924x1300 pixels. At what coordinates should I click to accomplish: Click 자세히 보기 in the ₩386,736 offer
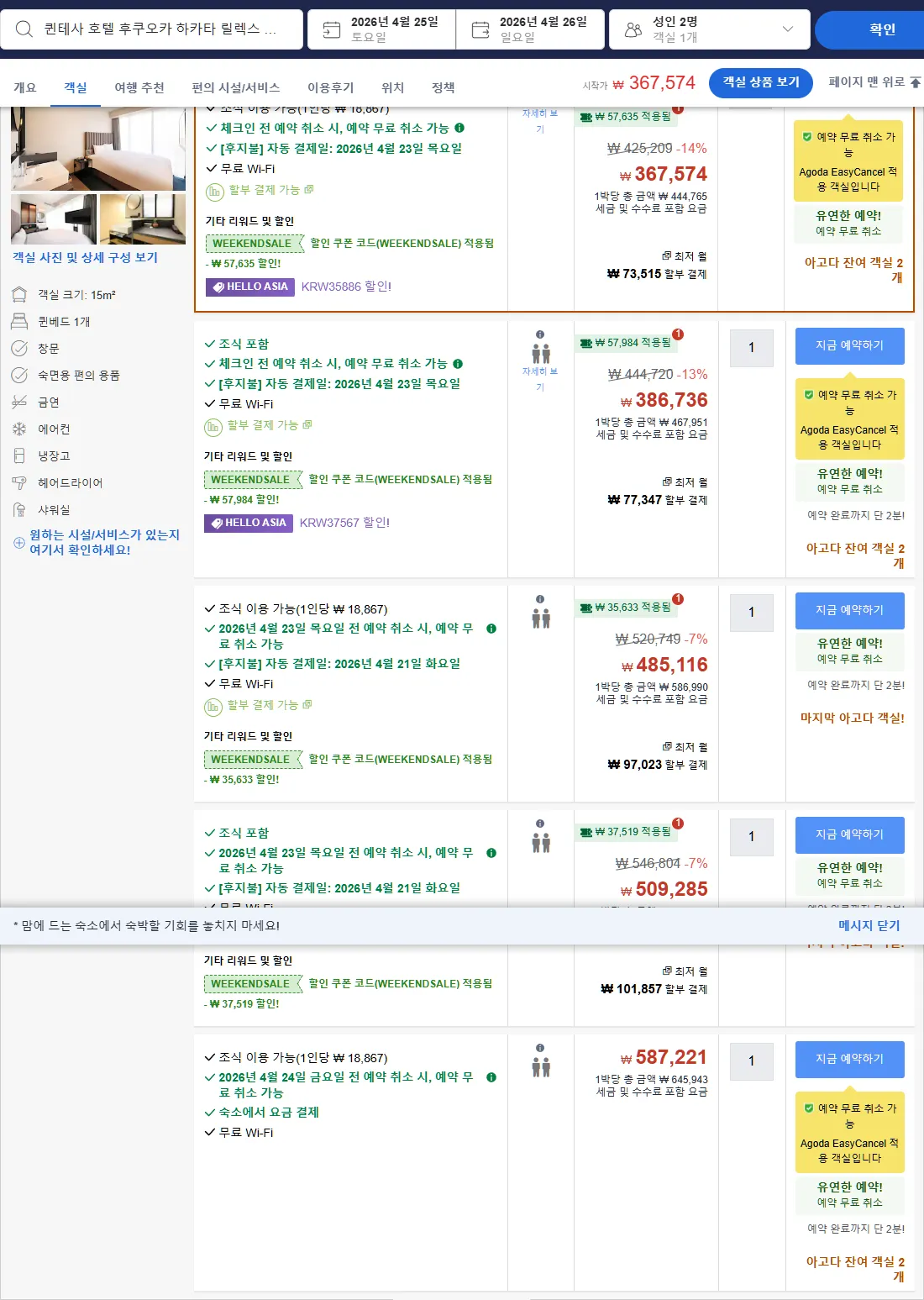(x=540, y=379)
